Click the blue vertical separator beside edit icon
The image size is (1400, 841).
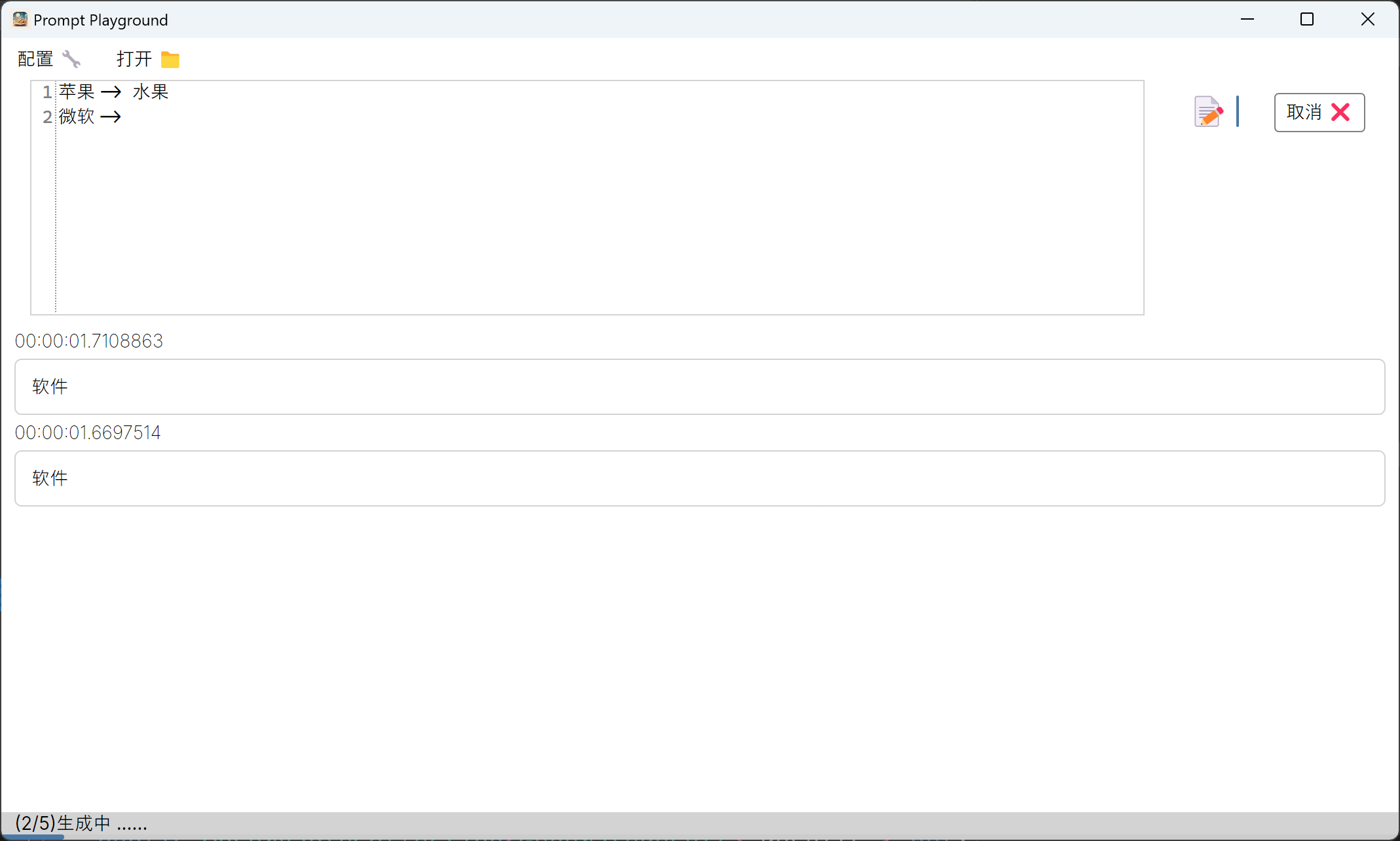point(1238,111)
